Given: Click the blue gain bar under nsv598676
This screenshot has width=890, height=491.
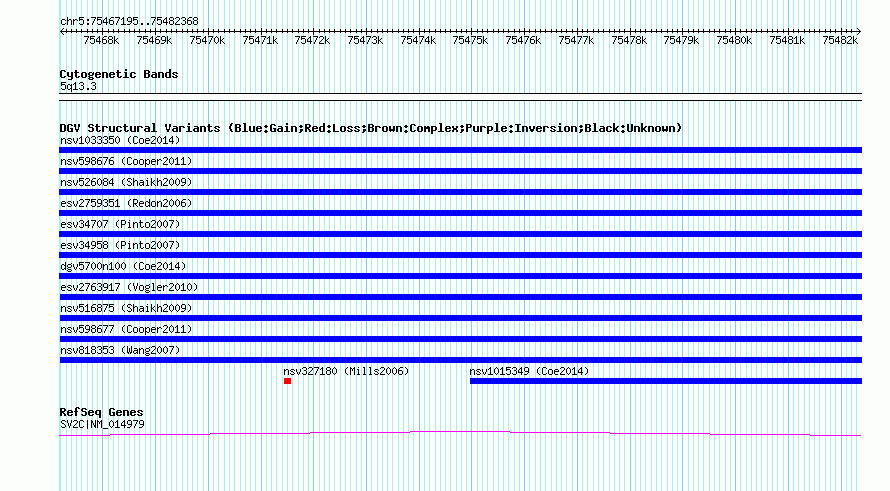Looking at the screenshot, I should coord(460,171).
